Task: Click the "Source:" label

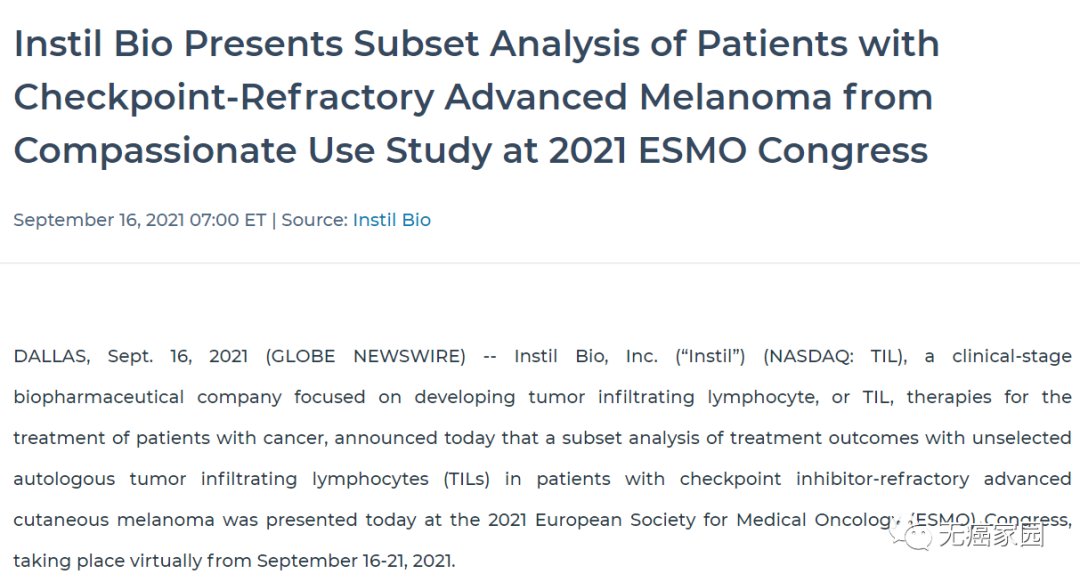Action: pos(314,220)
